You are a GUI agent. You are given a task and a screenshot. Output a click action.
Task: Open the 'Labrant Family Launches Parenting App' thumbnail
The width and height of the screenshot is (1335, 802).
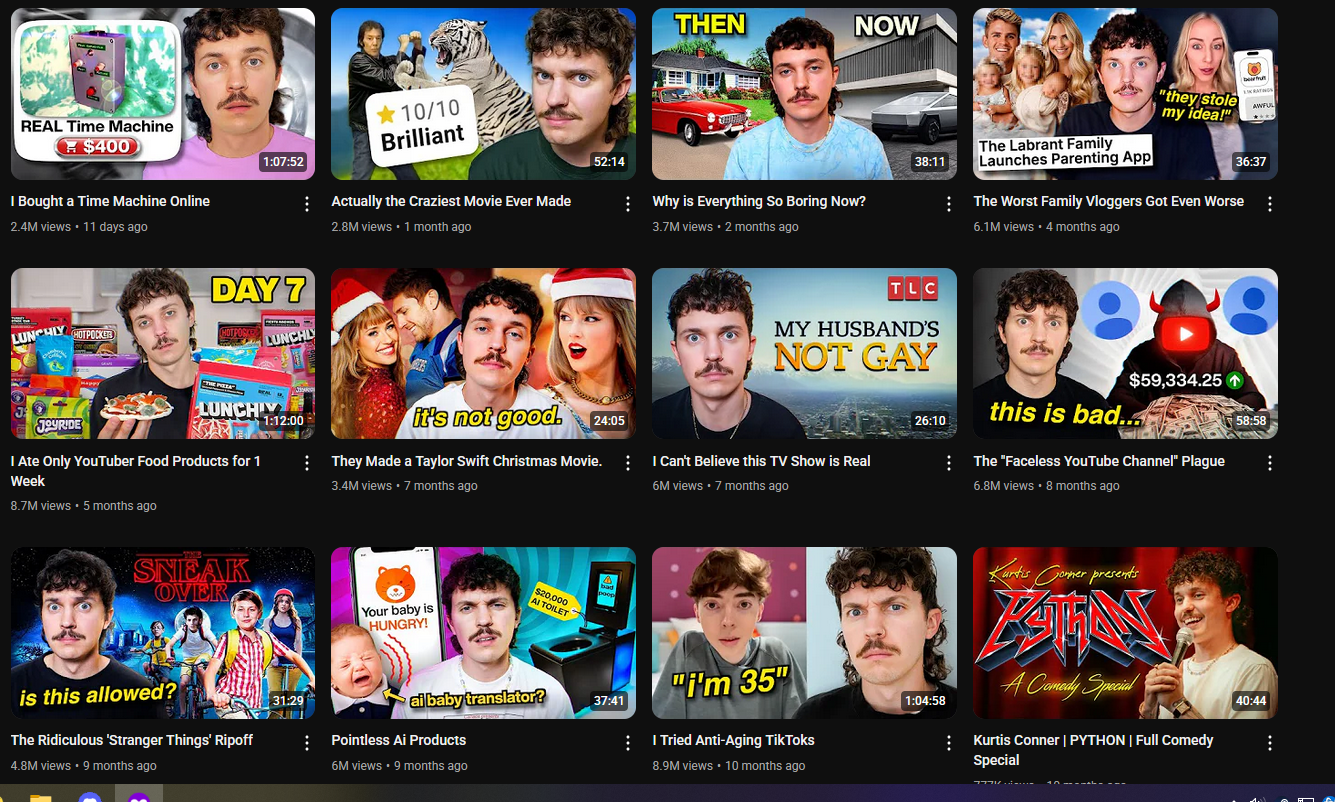[1126, 94]
